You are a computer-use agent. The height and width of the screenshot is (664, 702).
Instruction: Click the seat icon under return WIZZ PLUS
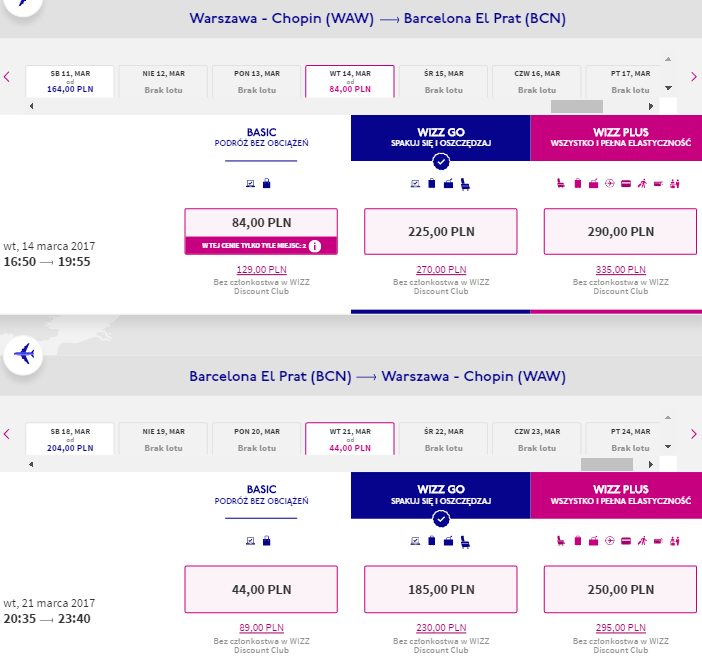pyautogui.click(x=561, y=541)
